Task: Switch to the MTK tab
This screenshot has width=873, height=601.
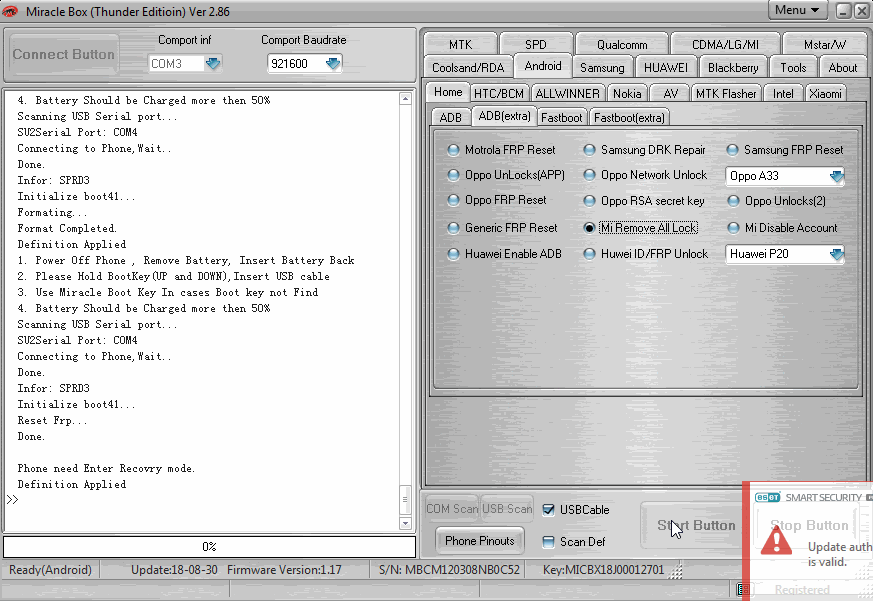Action: coord(460,44)
